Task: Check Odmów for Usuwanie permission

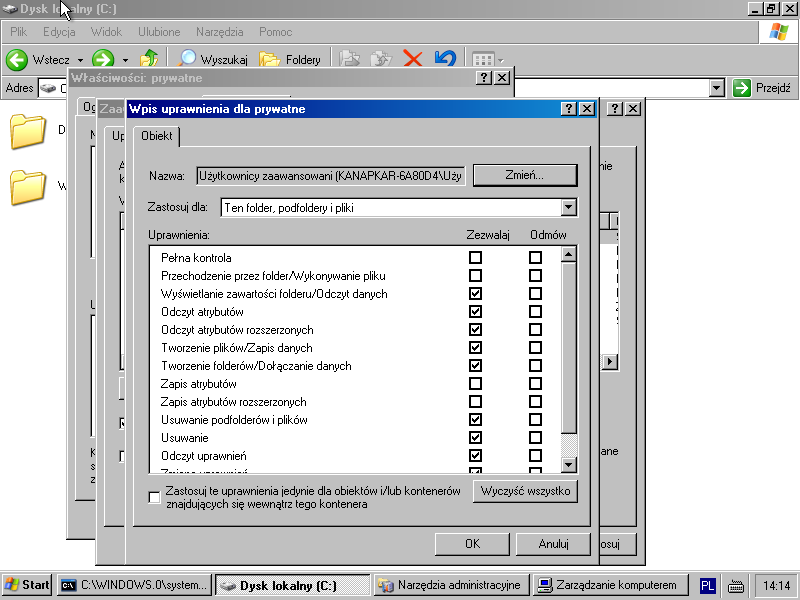Action: click(x=535, y=438)
